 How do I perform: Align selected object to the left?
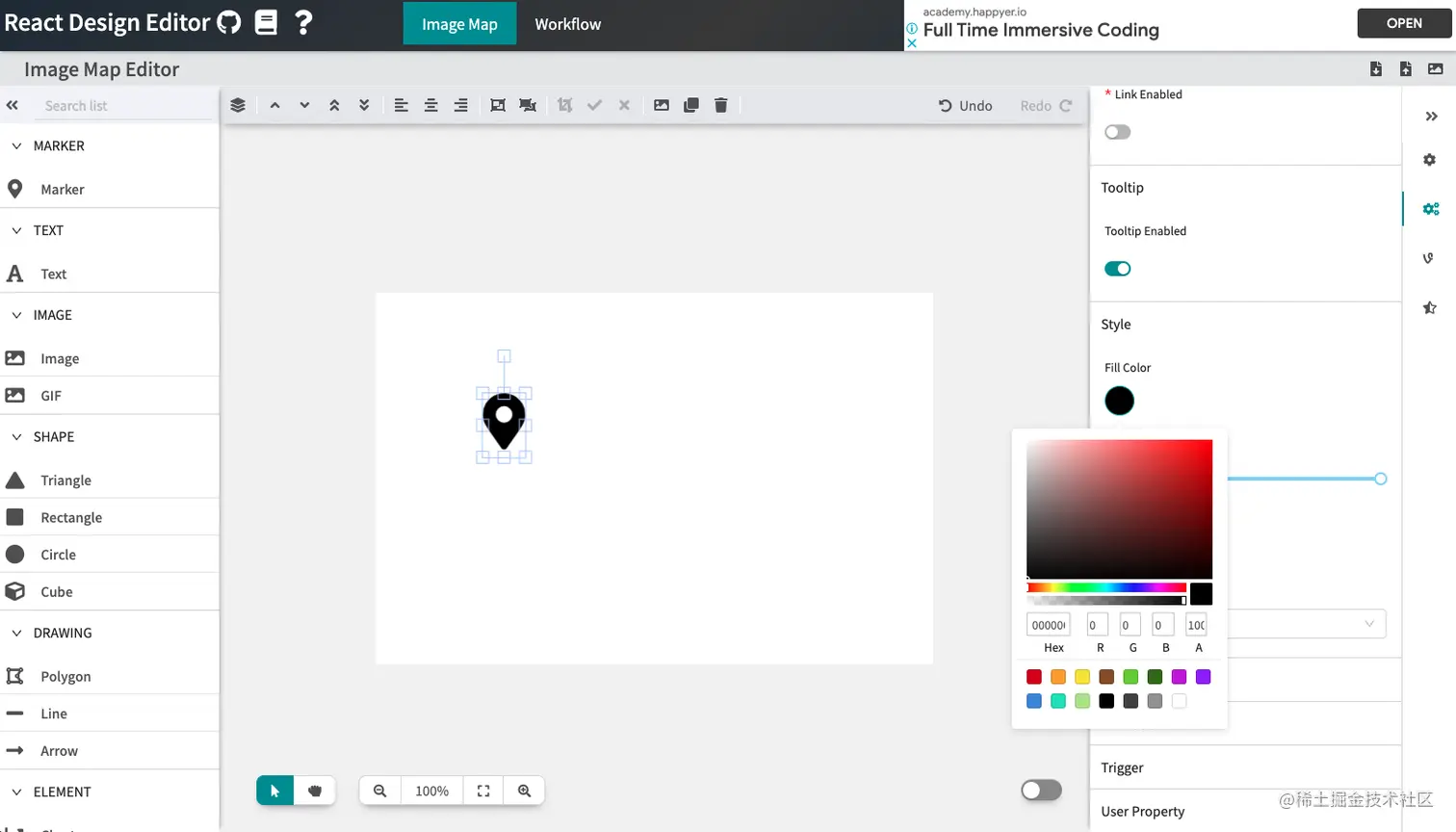[x=402, y=105]
